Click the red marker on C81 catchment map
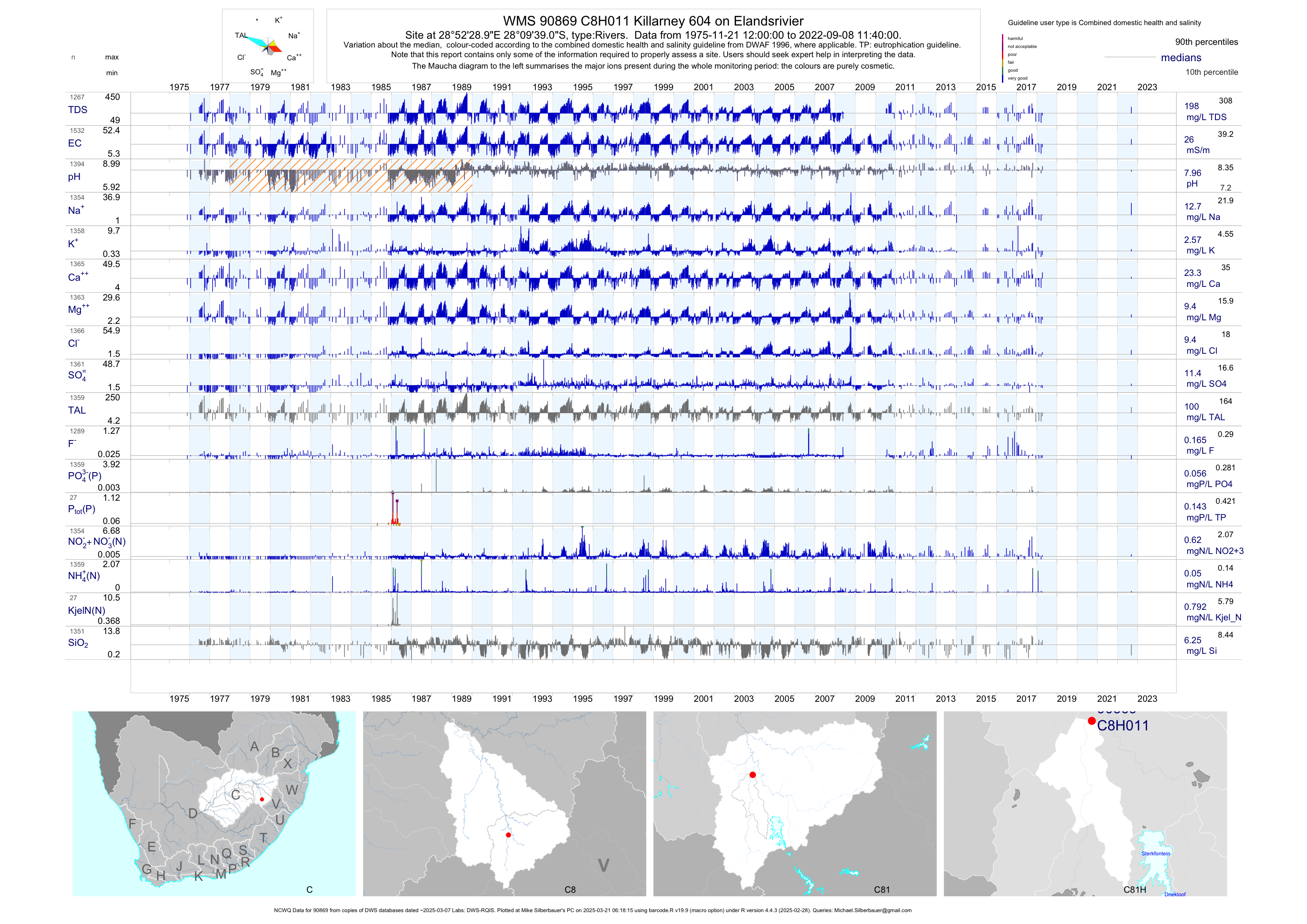The width and height of the screenshot is (1307, 924). (x=753, y=775)
